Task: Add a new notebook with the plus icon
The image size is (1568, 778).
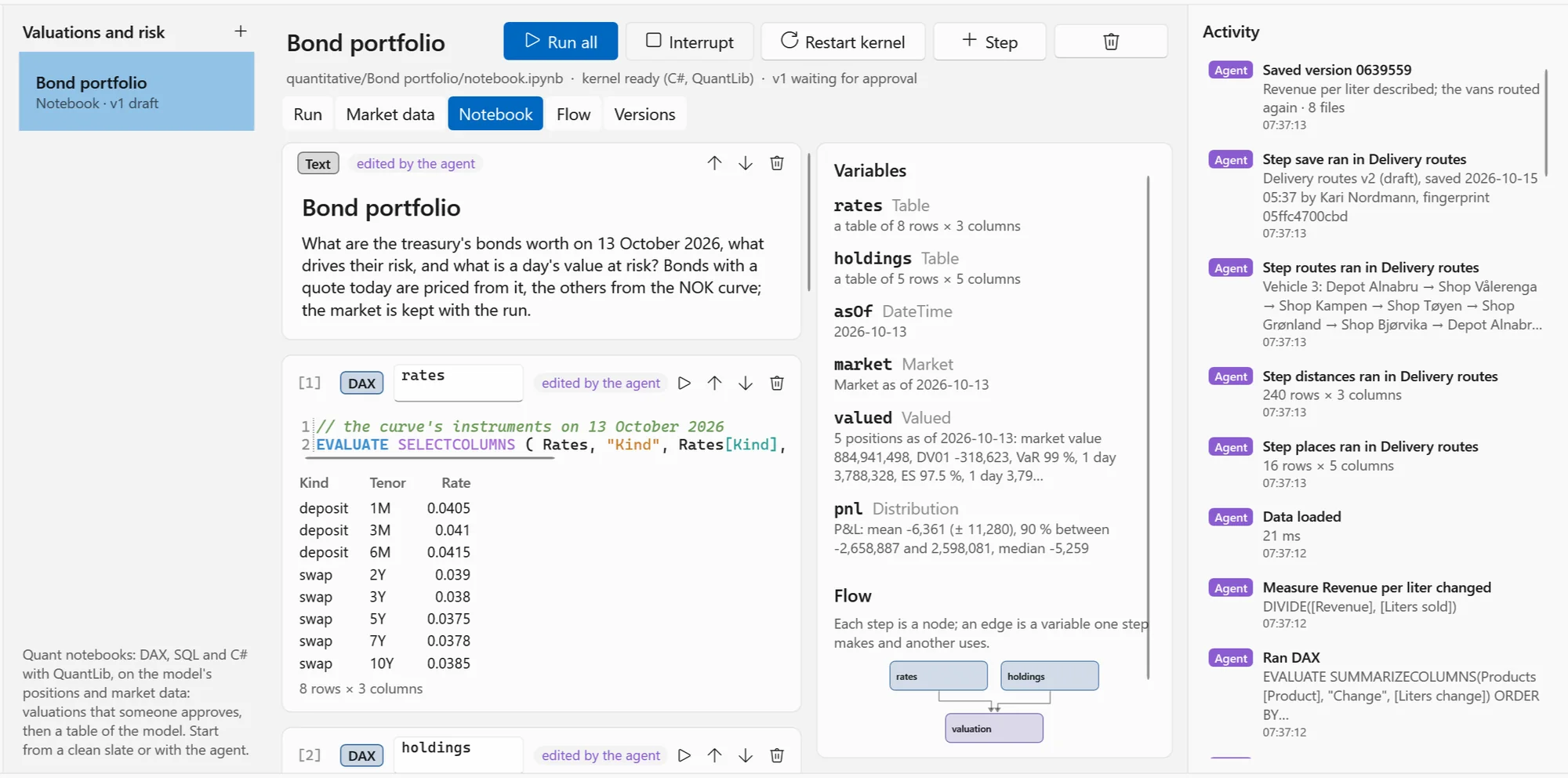Action: (x=241, y=31)
